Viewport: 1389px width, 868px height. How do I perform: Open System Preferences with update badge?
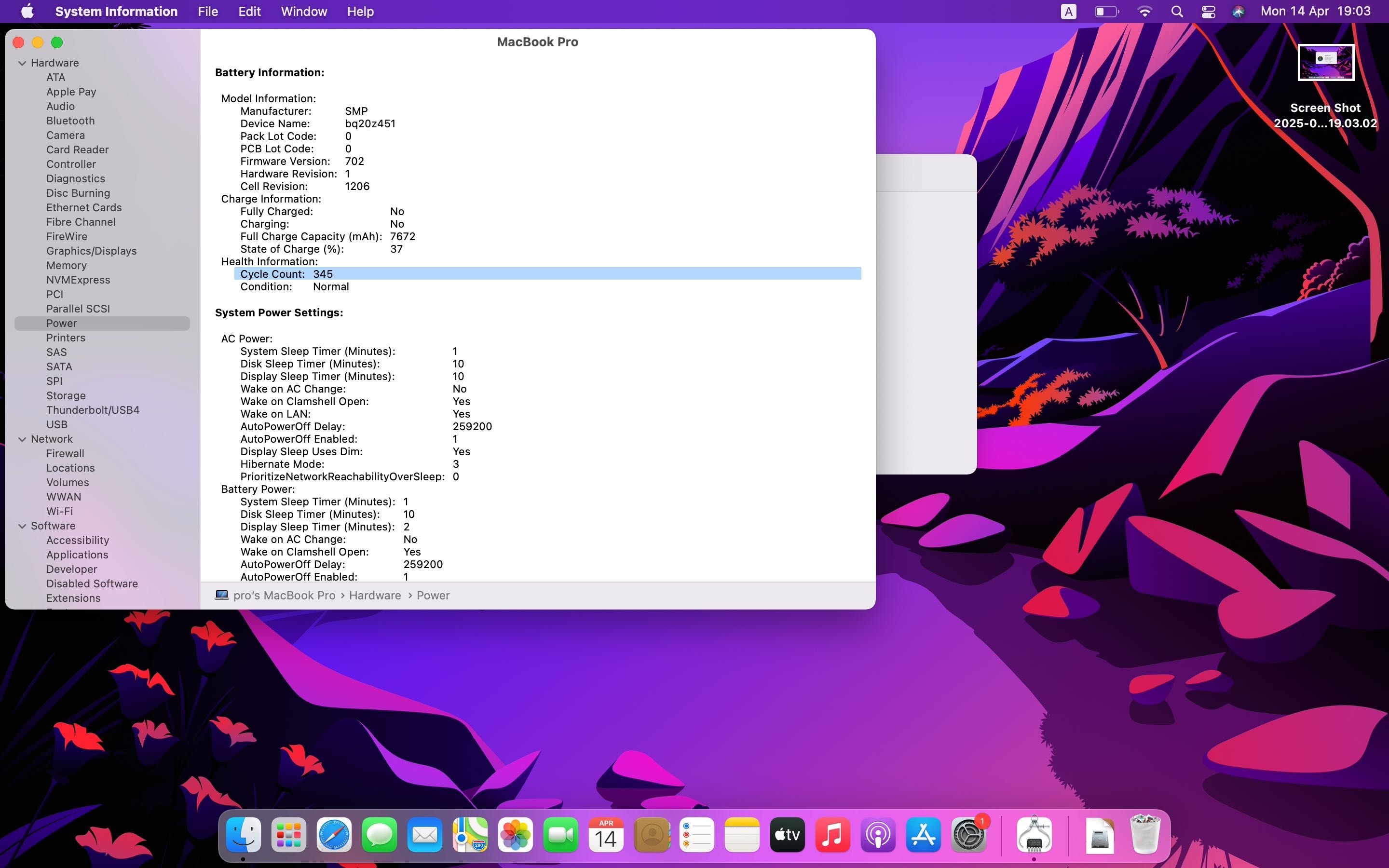point(969,835)
